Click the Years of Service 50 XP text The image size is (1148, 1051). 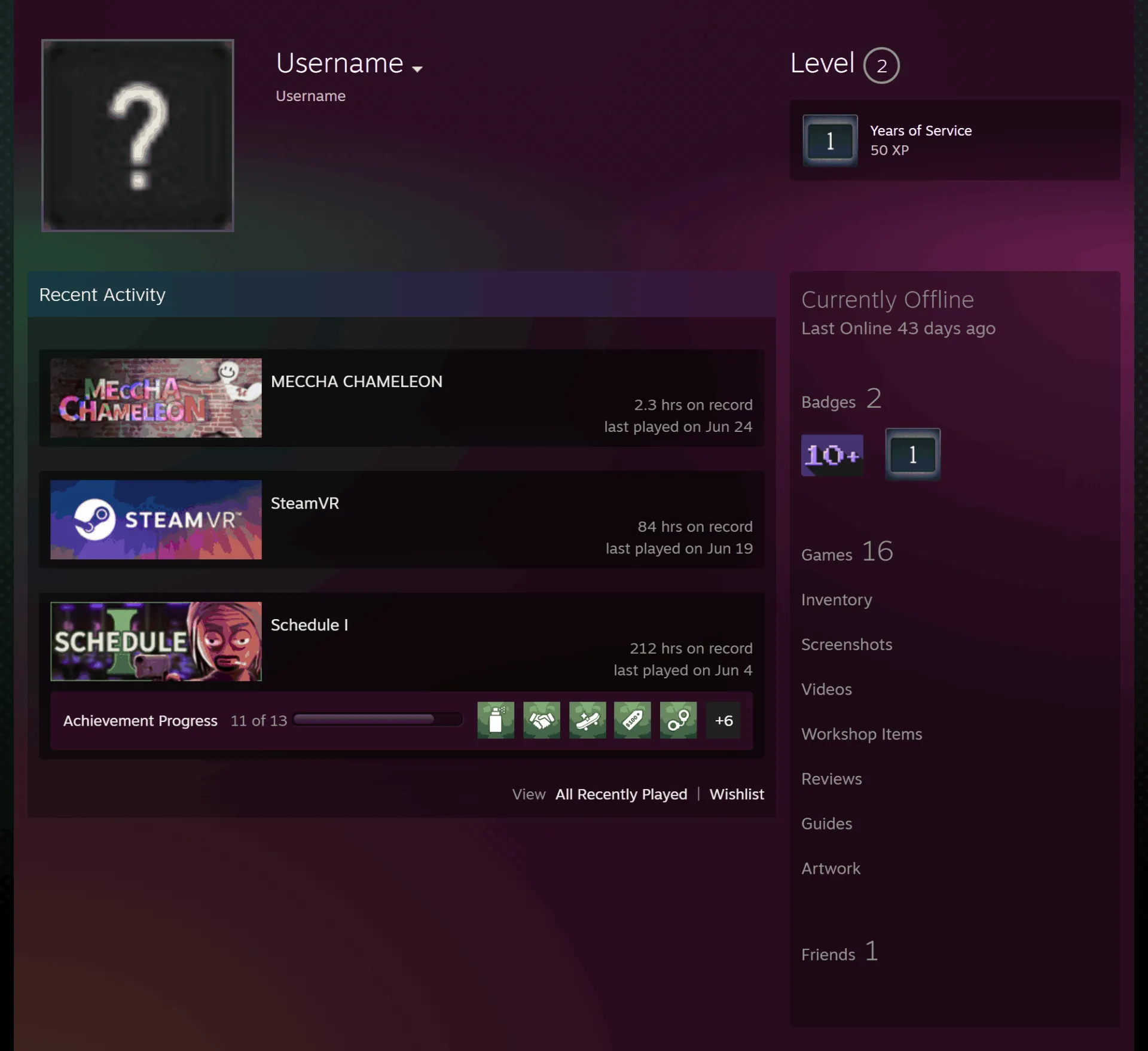[x=921, y=141]
